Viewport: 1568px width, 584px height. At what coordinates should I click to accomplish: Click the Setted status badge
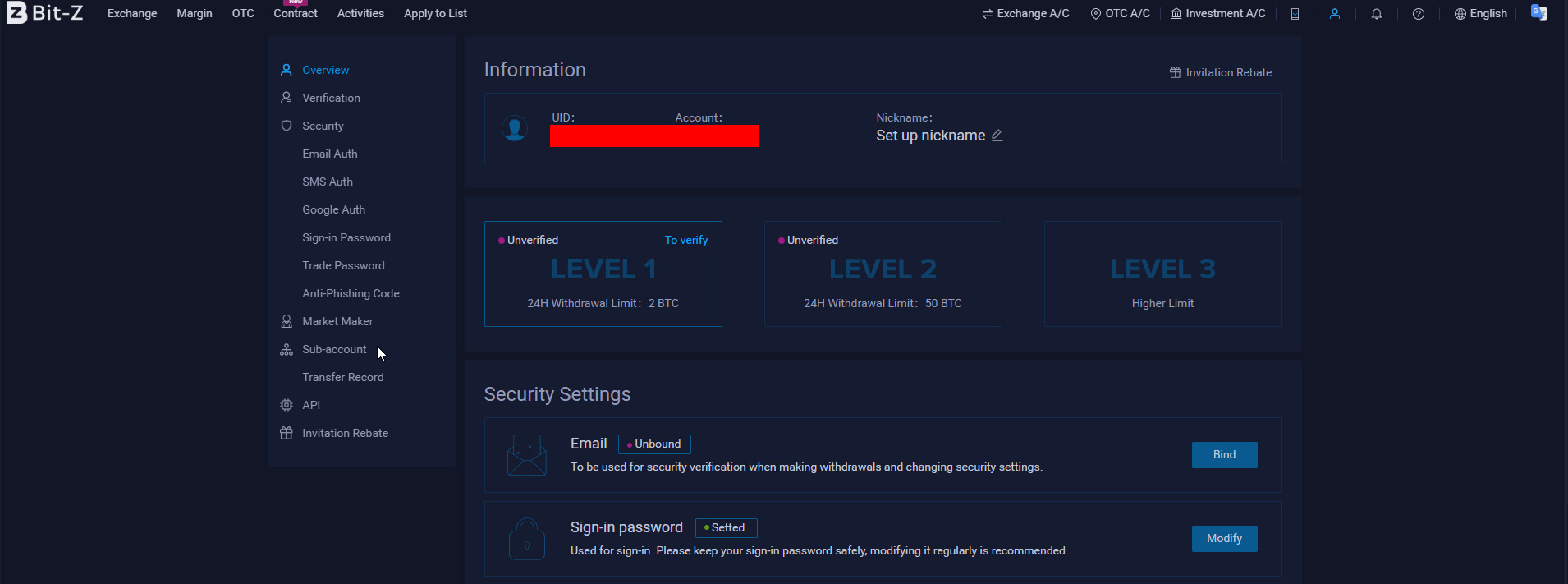pos(727,528)
